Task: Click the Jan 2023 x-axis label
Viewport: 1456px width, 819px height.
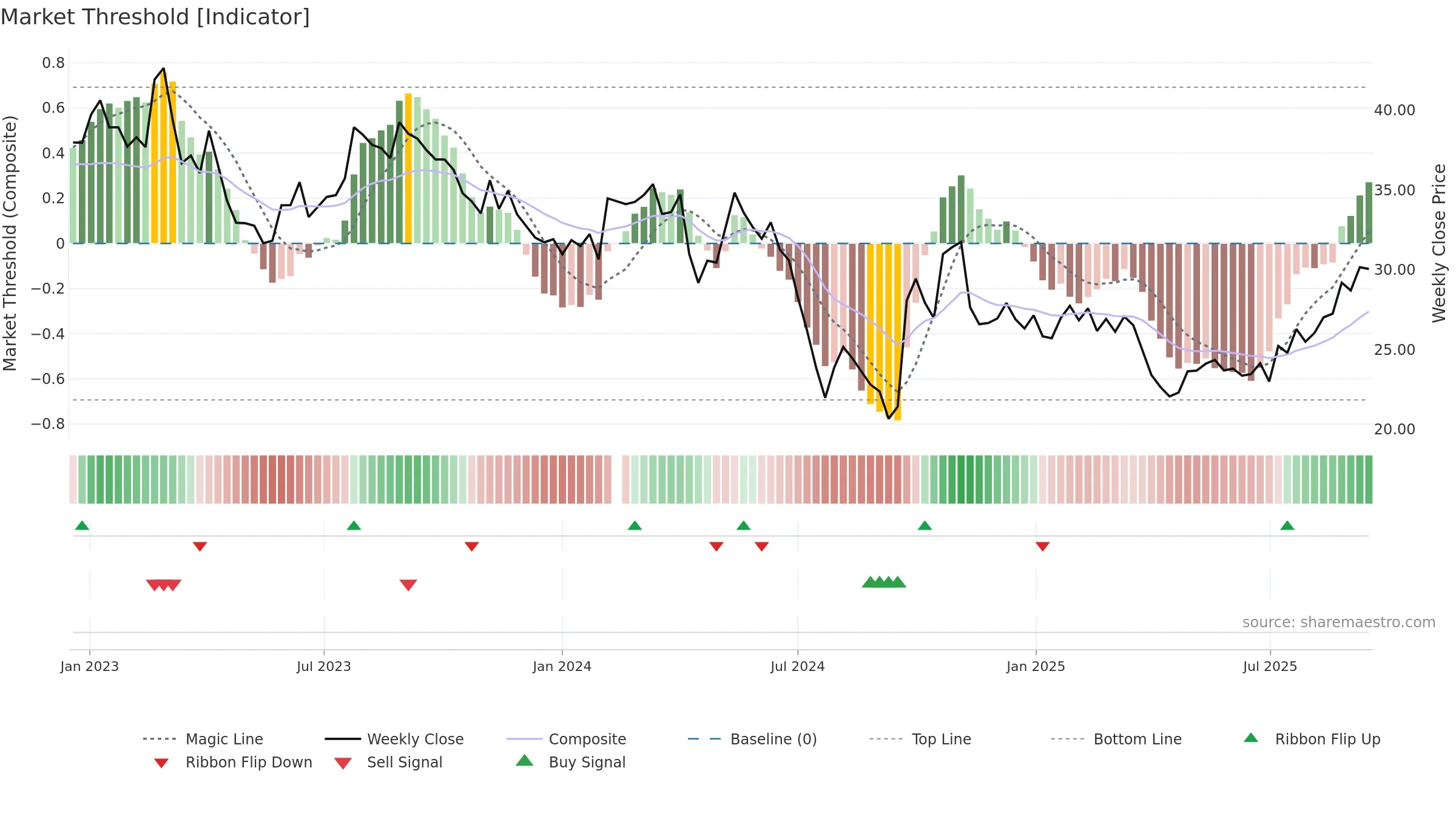Action: (90, 666)
